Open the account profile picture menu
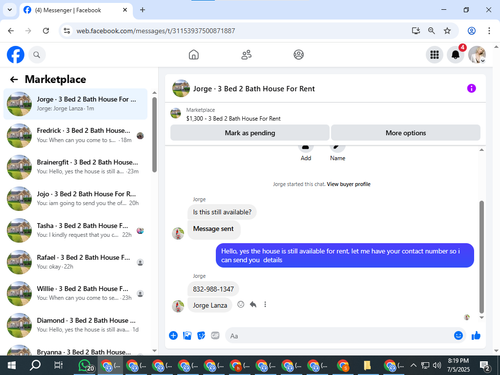Screen dimensions: 500x375 477,55
